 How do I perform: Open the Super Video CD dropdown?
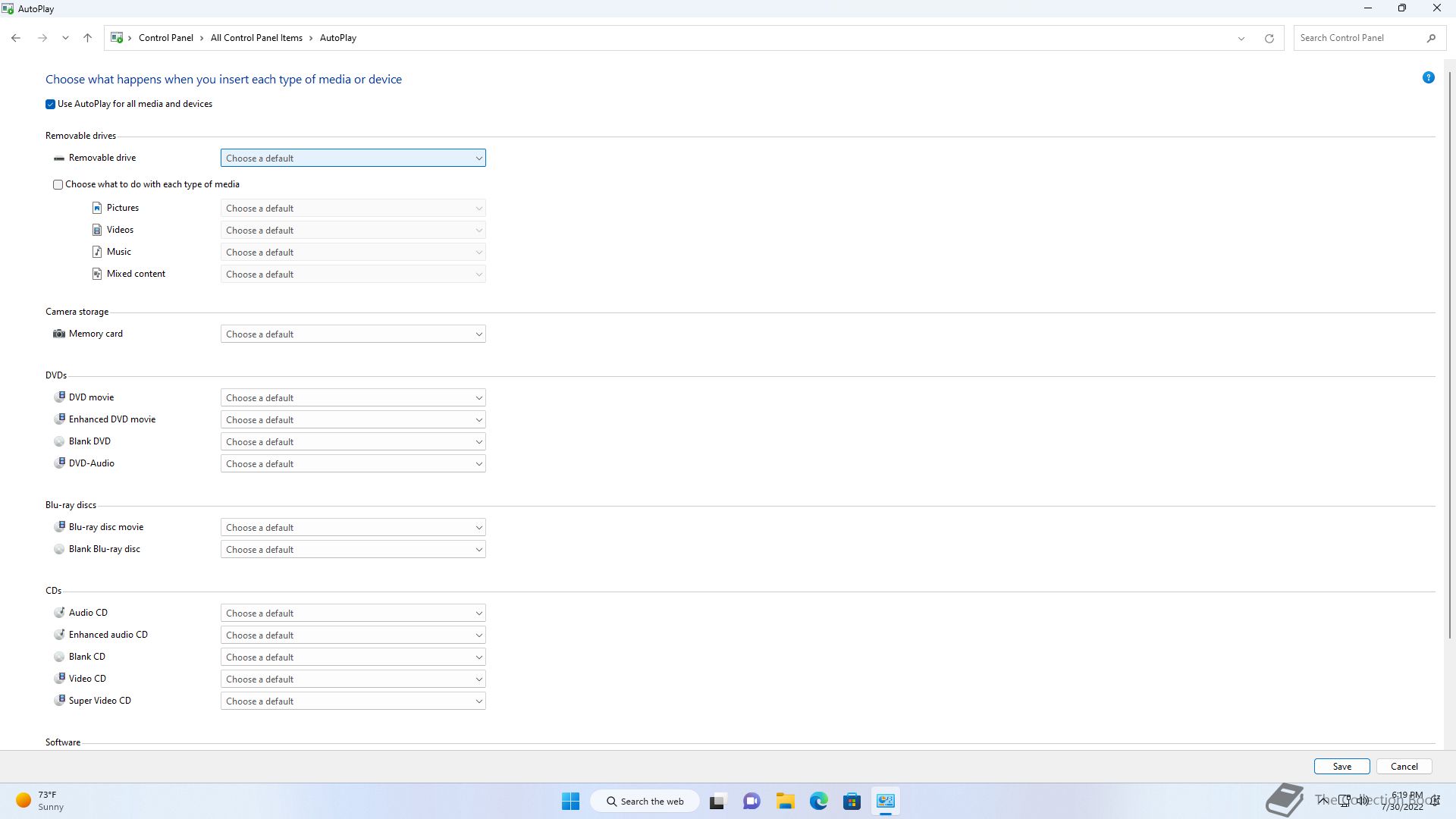pyautogui.click(x=353, y=701)
